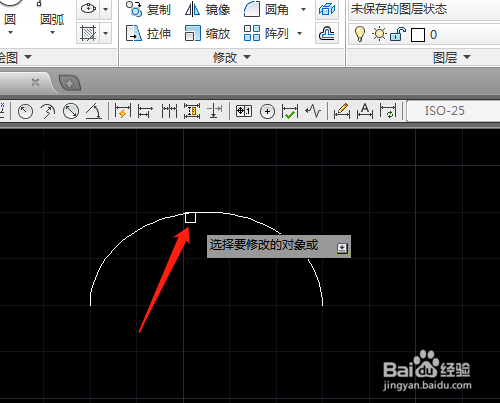Click layer 0 white color swatch
Image resolution: width=500 pixels, height=403 pixels.
pyautogui.click(x=418, y=35)
